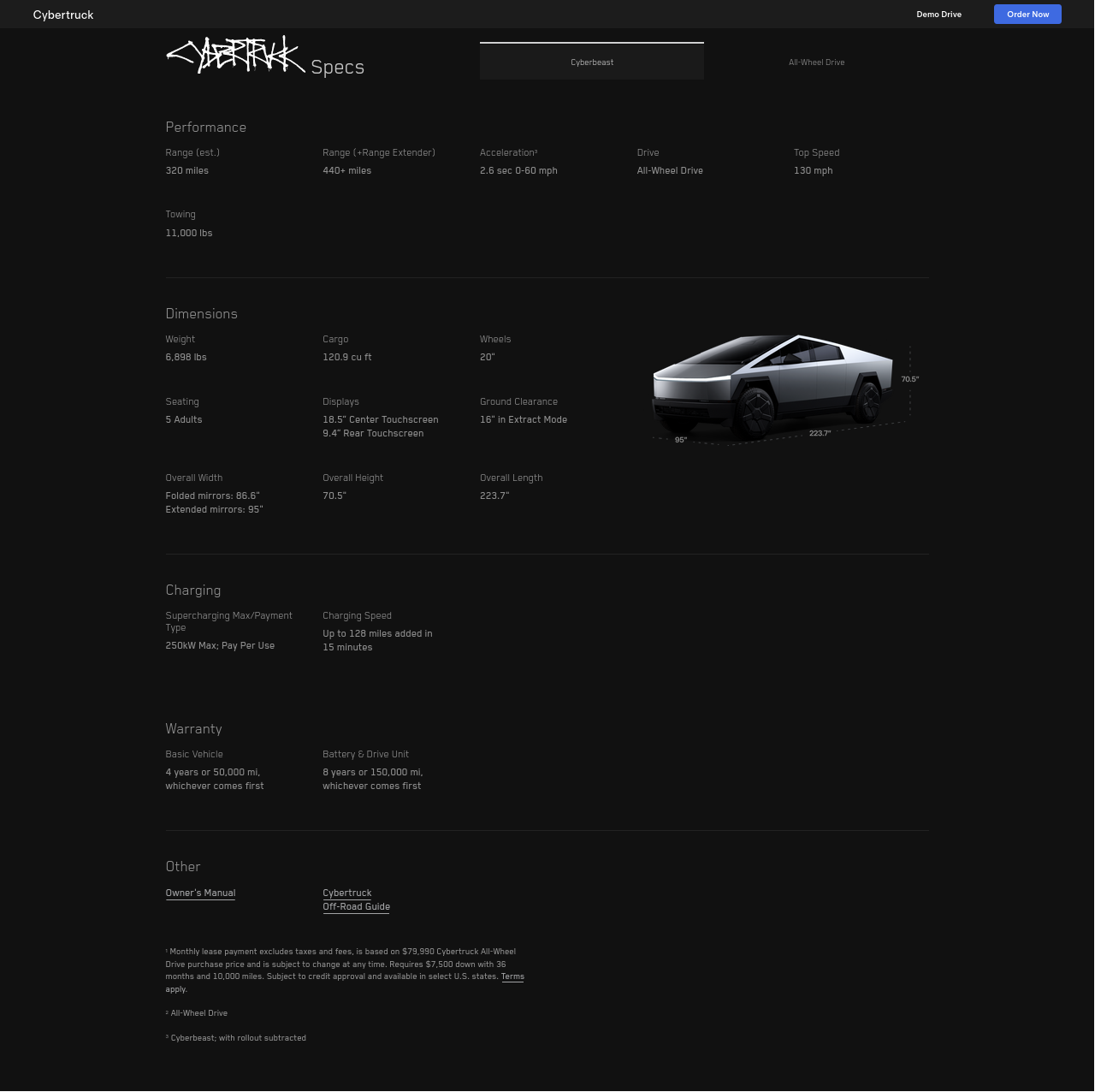The image size is (1095, 1092).
Task: Open the Owner's Manual link
Action: (200, 893)
